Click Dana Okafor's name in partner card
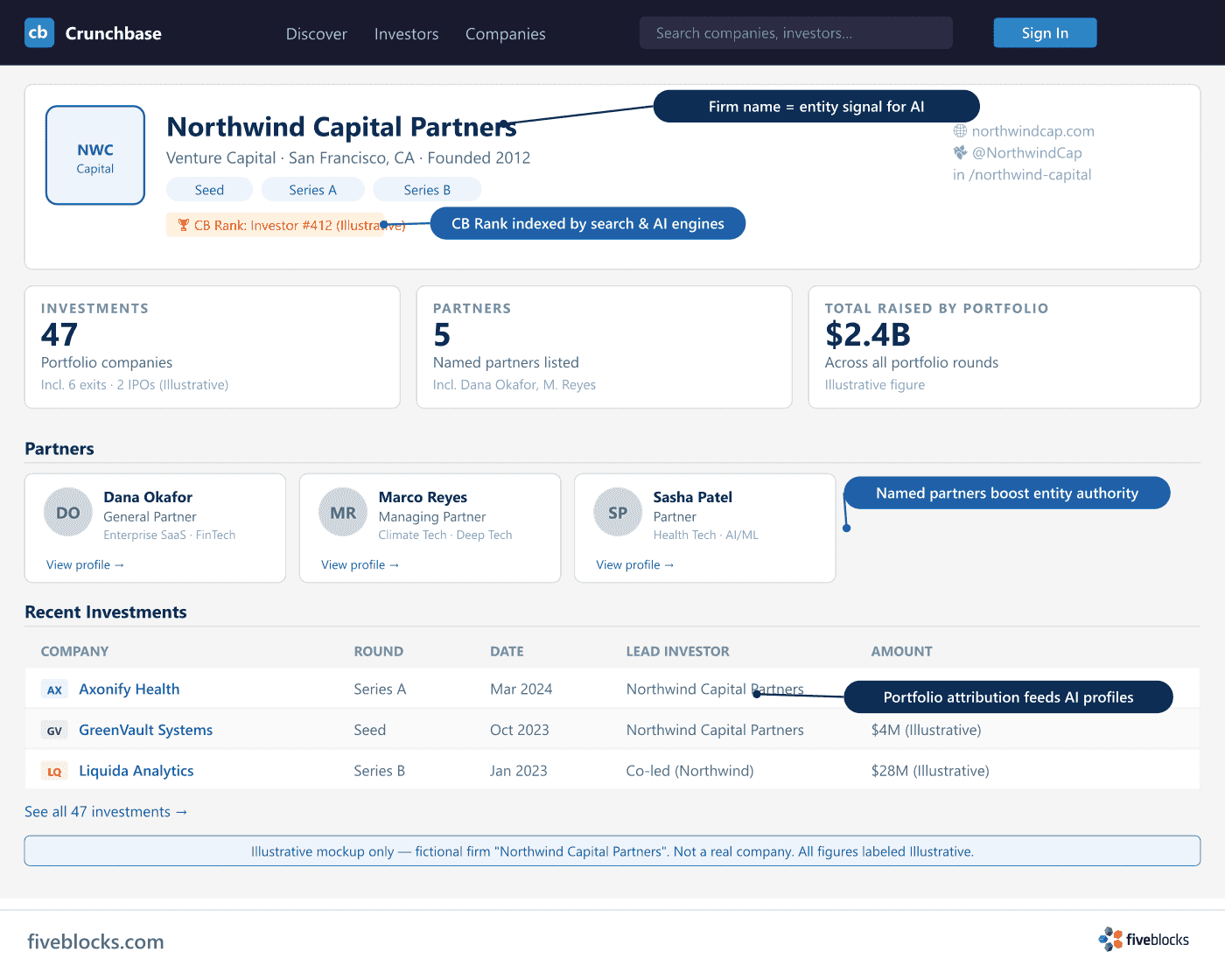The image size is (1225, 980). point(148,497)
